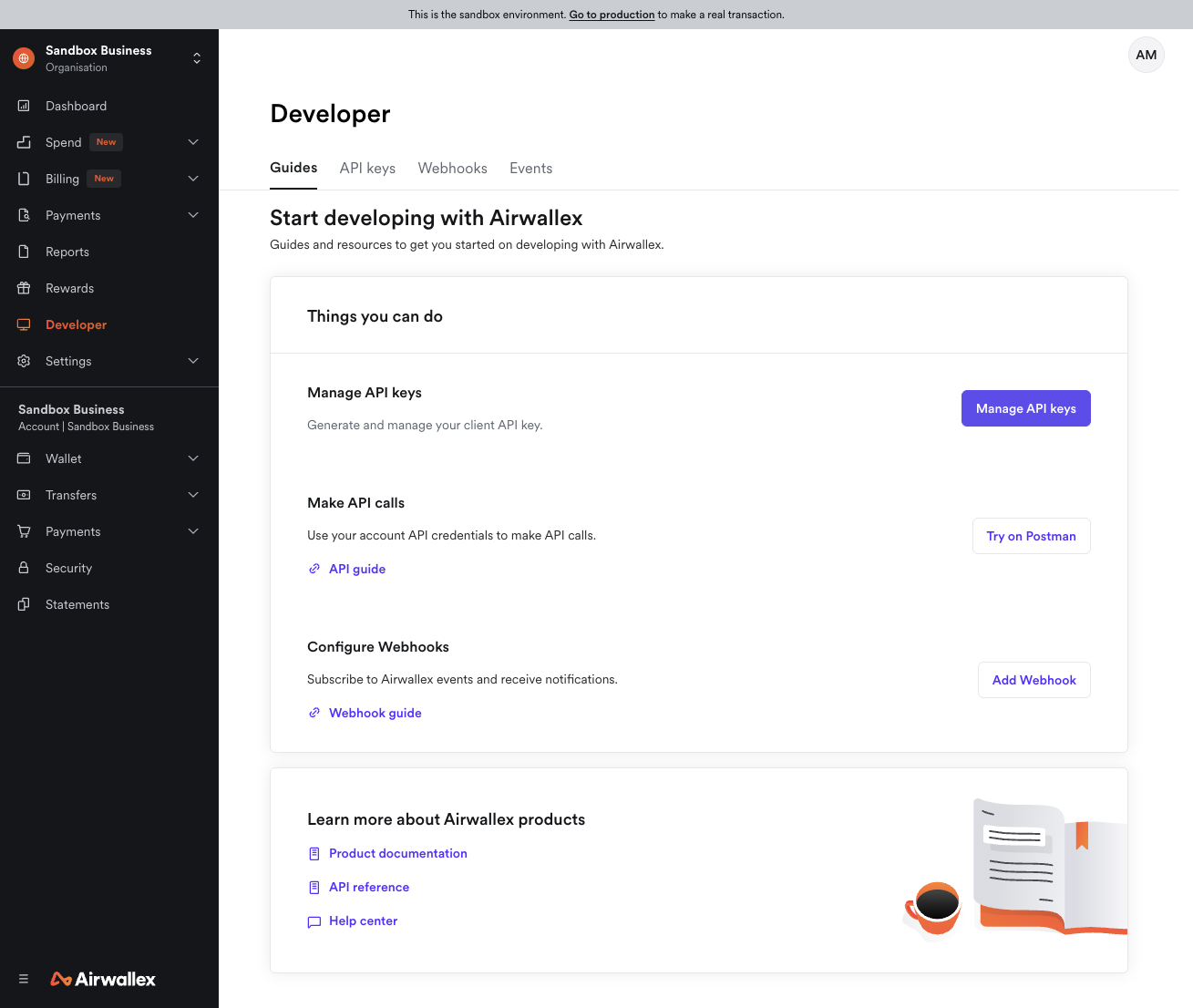This screenshot has width=1193, height=1008.
Task: Switch to the API keys tab
Action: [367, 168]
